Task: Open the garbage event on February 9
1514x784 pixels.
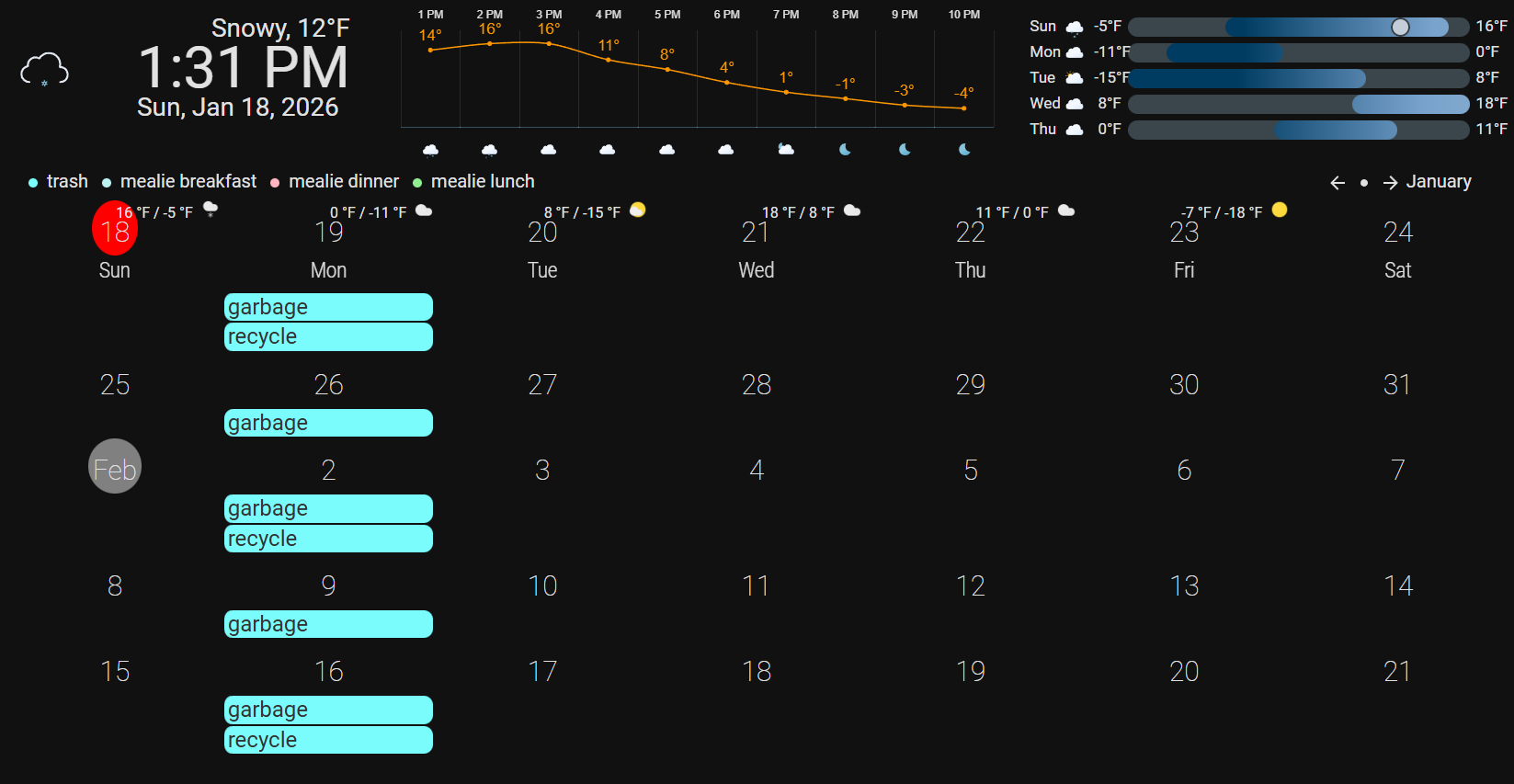Action: 328,624
